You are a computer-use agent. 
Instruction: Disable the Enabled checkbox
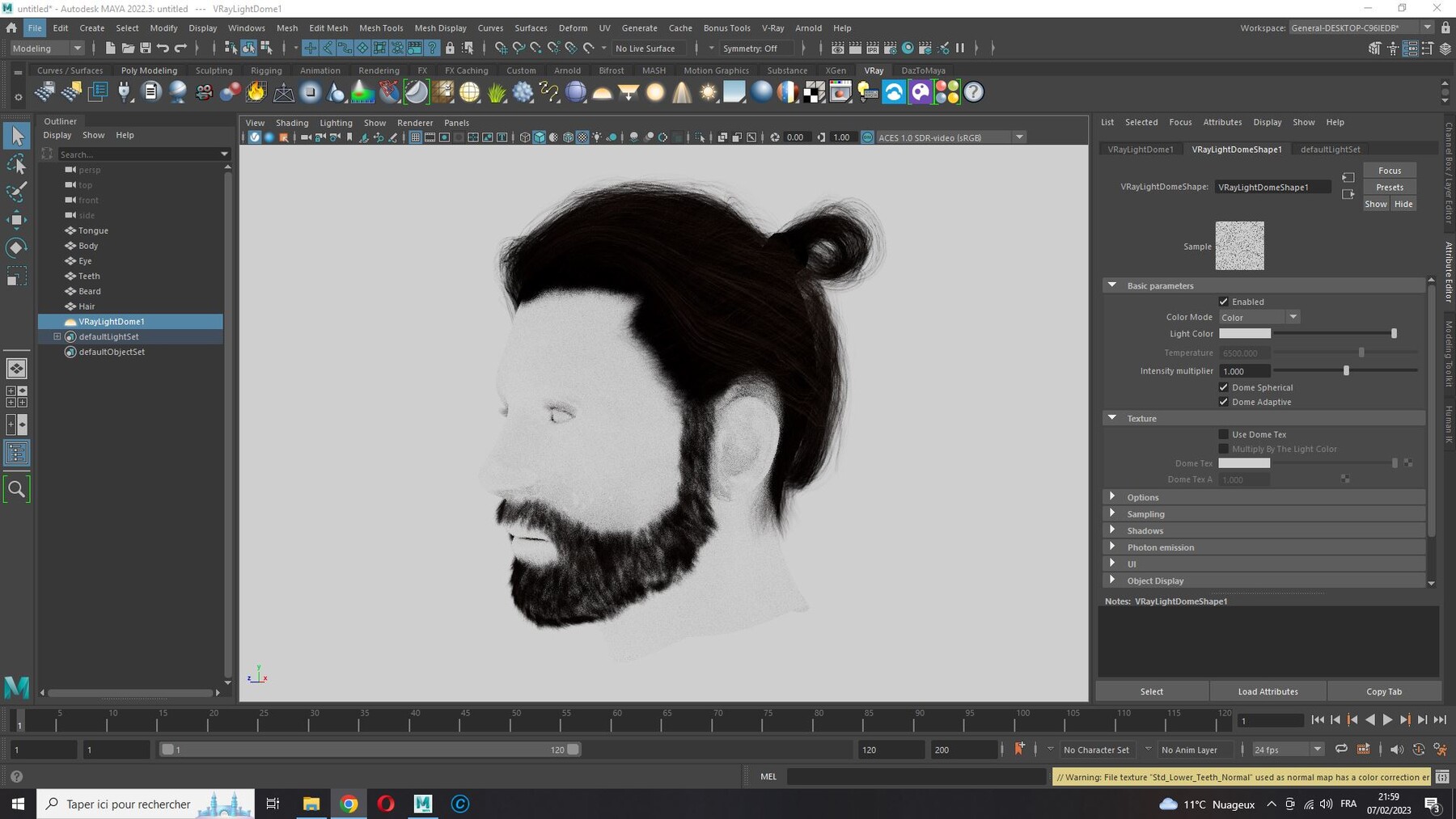tap(1224, 302)
